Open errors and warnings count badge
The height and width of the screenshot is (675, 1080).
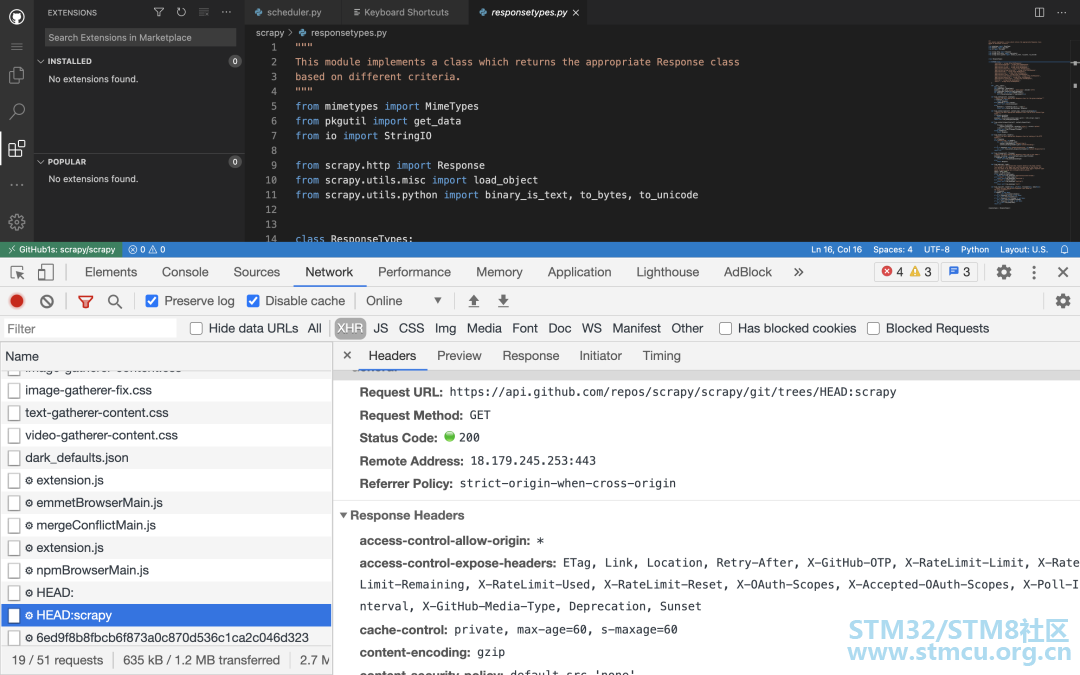click(x=907, y=272)
